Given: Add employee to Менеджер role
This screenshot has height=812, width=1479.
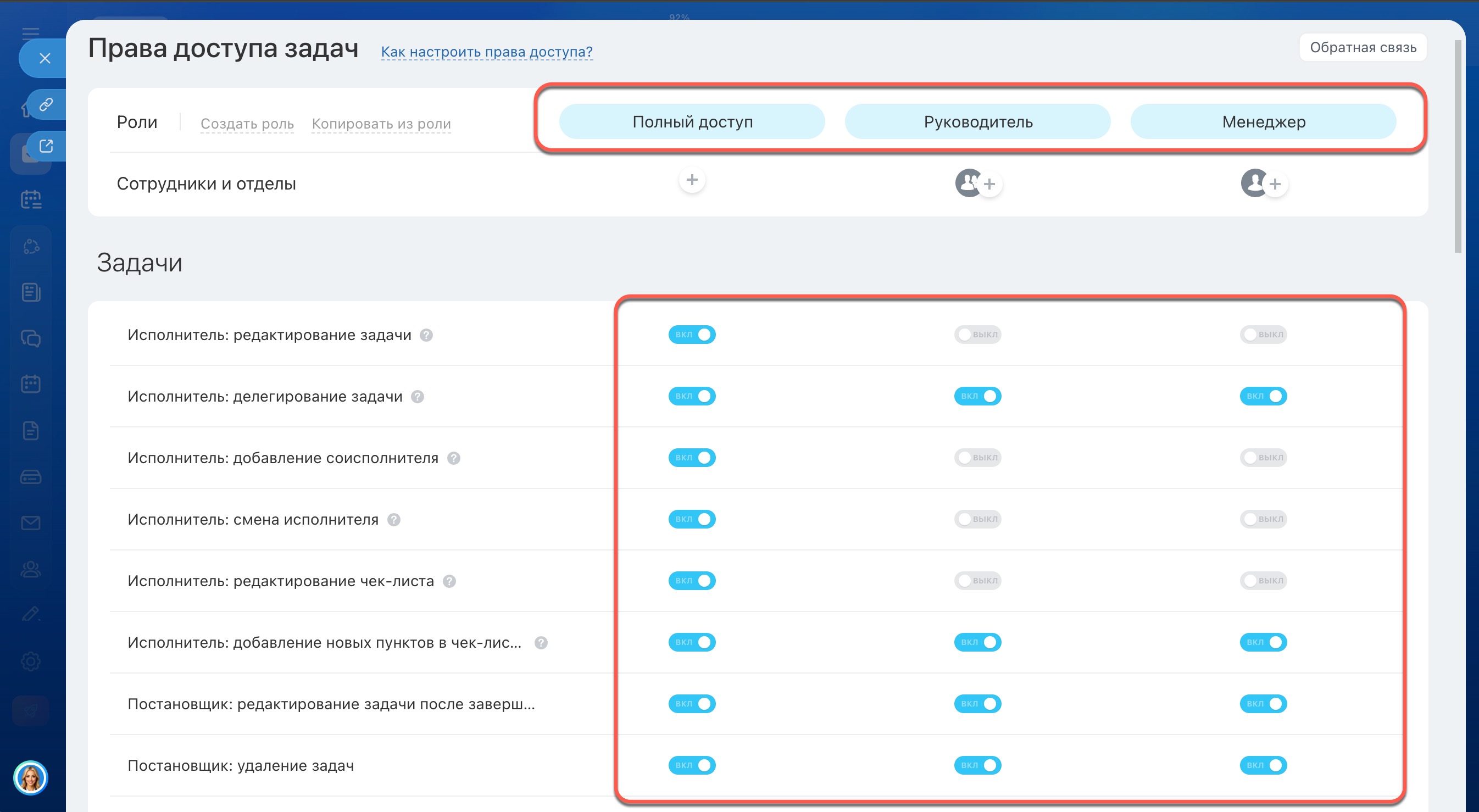Looking at the screenshot, I should pos(1275,185).
